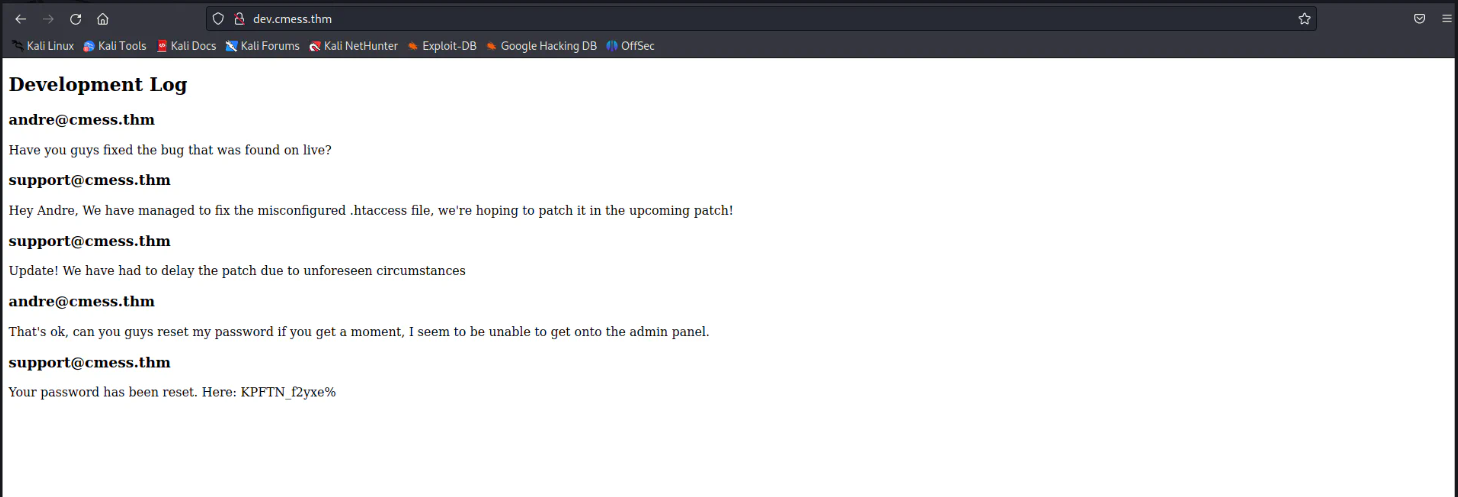Open the Kali Forums bookmark
Screen dimensions: 1458x497
click(x=263, y=46)
